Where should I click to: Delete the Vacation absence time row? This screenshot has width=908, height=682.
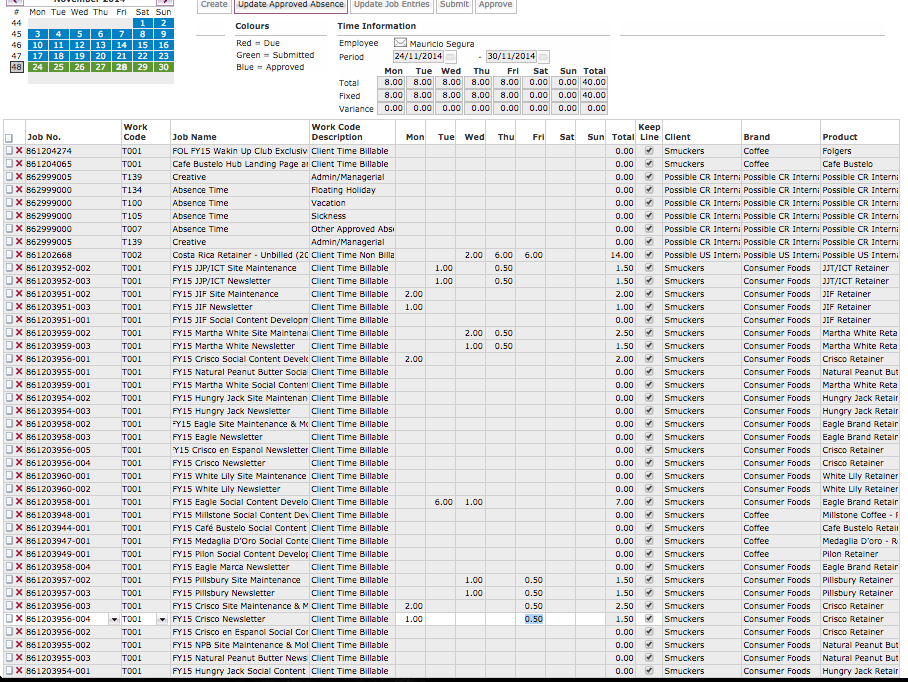point(18,203)
